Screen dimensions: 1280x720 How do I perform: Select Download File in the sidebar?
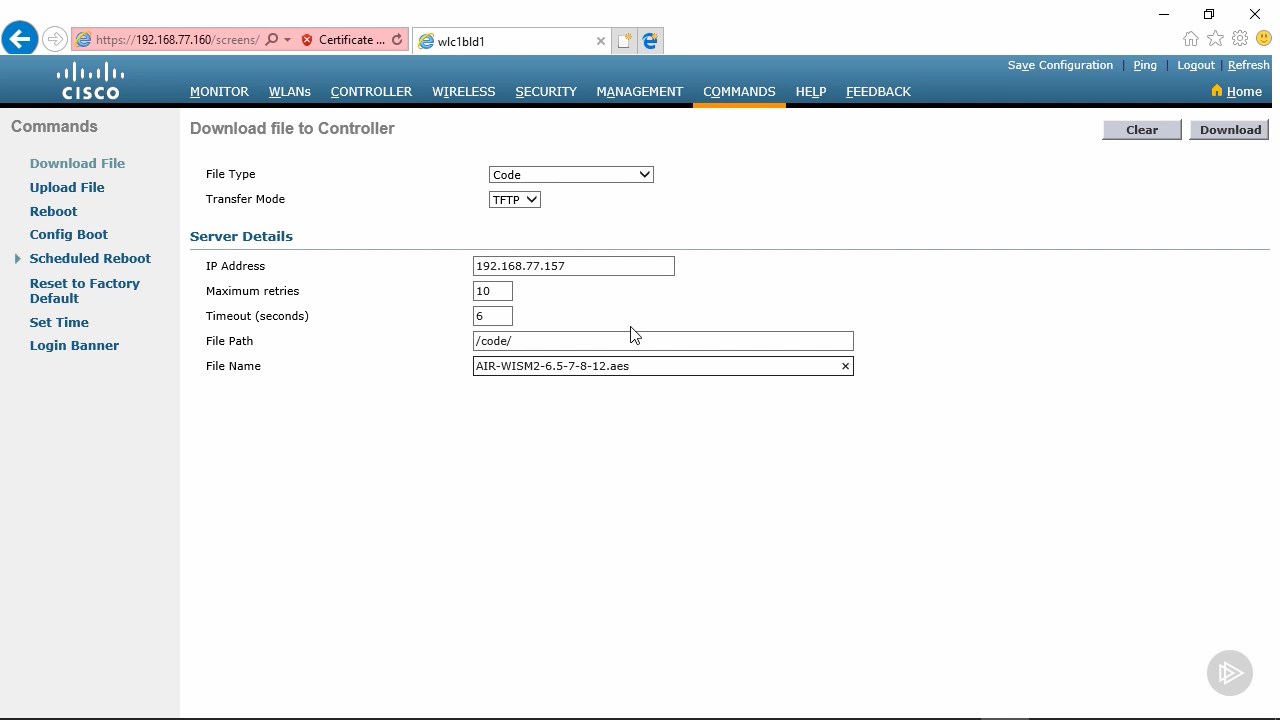[x=77, y=163]
